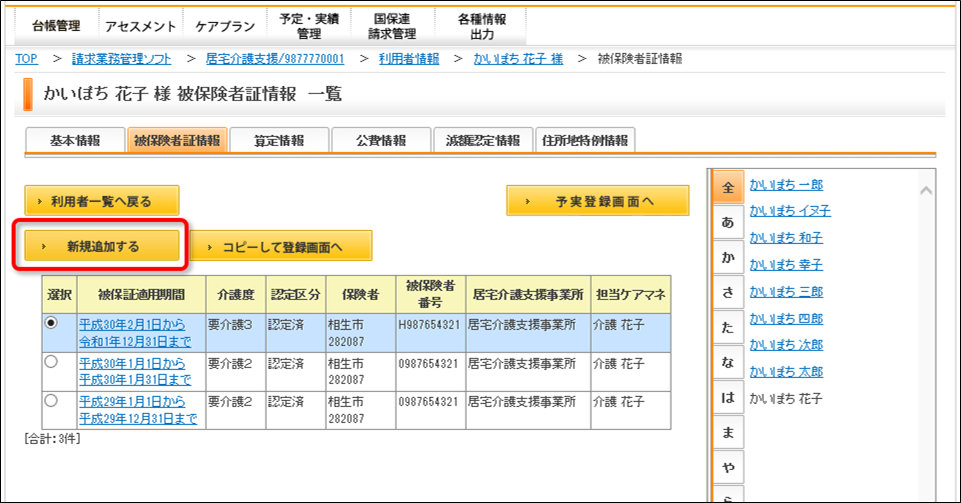Viewport: 961px width, 503px height.
Task: Click the user list scroll-up arrow
Action: coord(926,191)
